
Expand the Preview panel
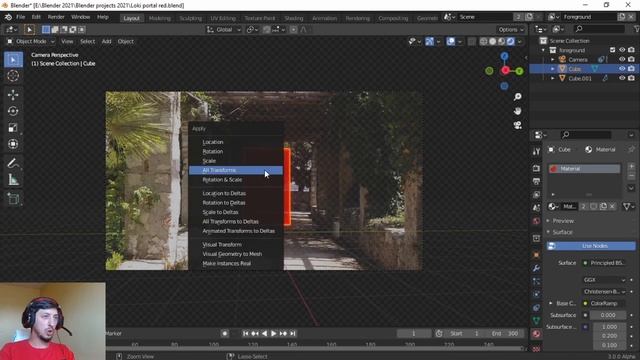[x=563, y=221]
